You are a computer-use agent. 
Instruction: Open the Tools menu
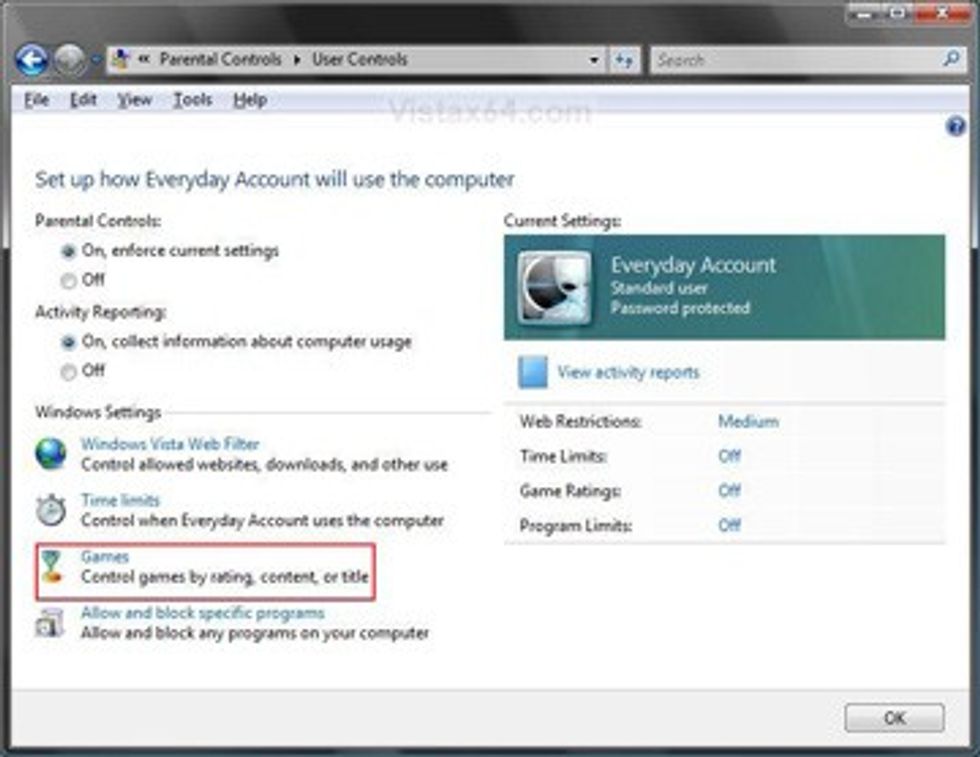[194, 100]
